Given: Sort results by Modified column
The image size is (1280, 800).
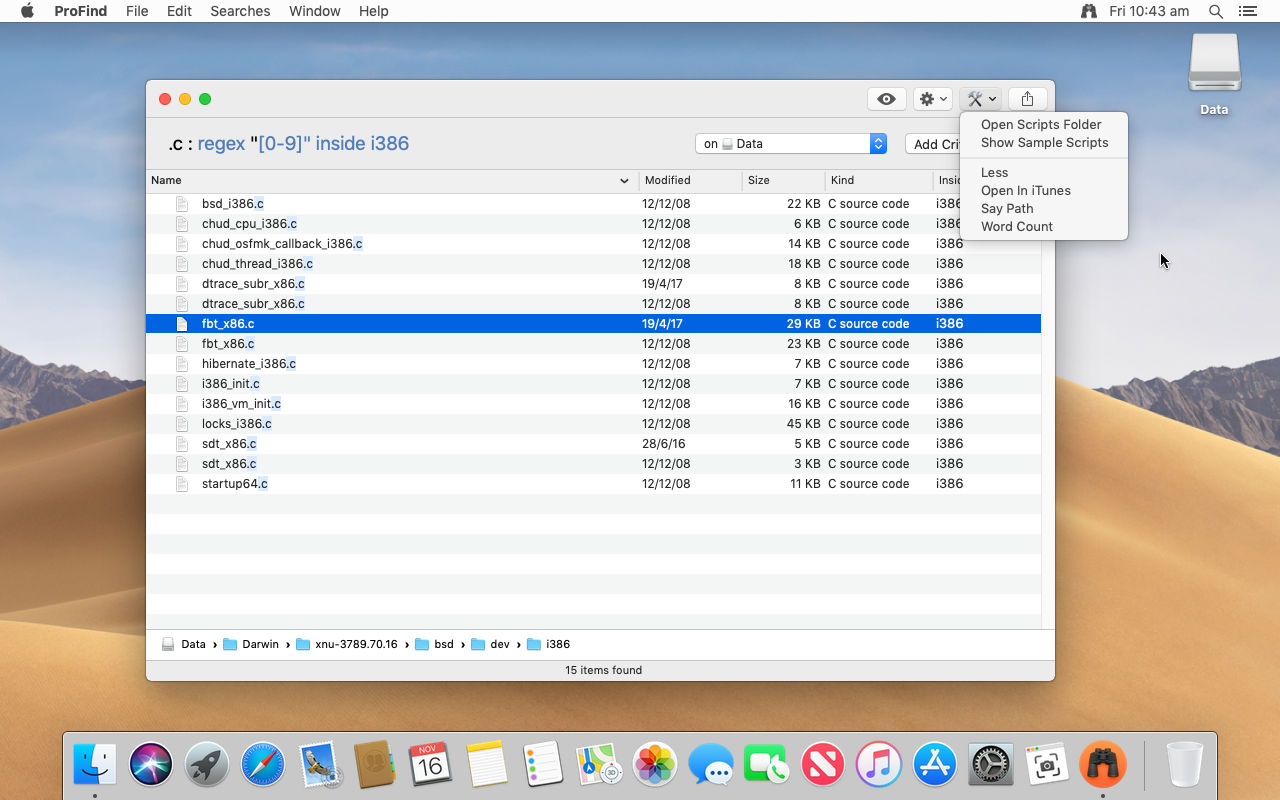Looking at the screenshot, I should click(691, 180).
